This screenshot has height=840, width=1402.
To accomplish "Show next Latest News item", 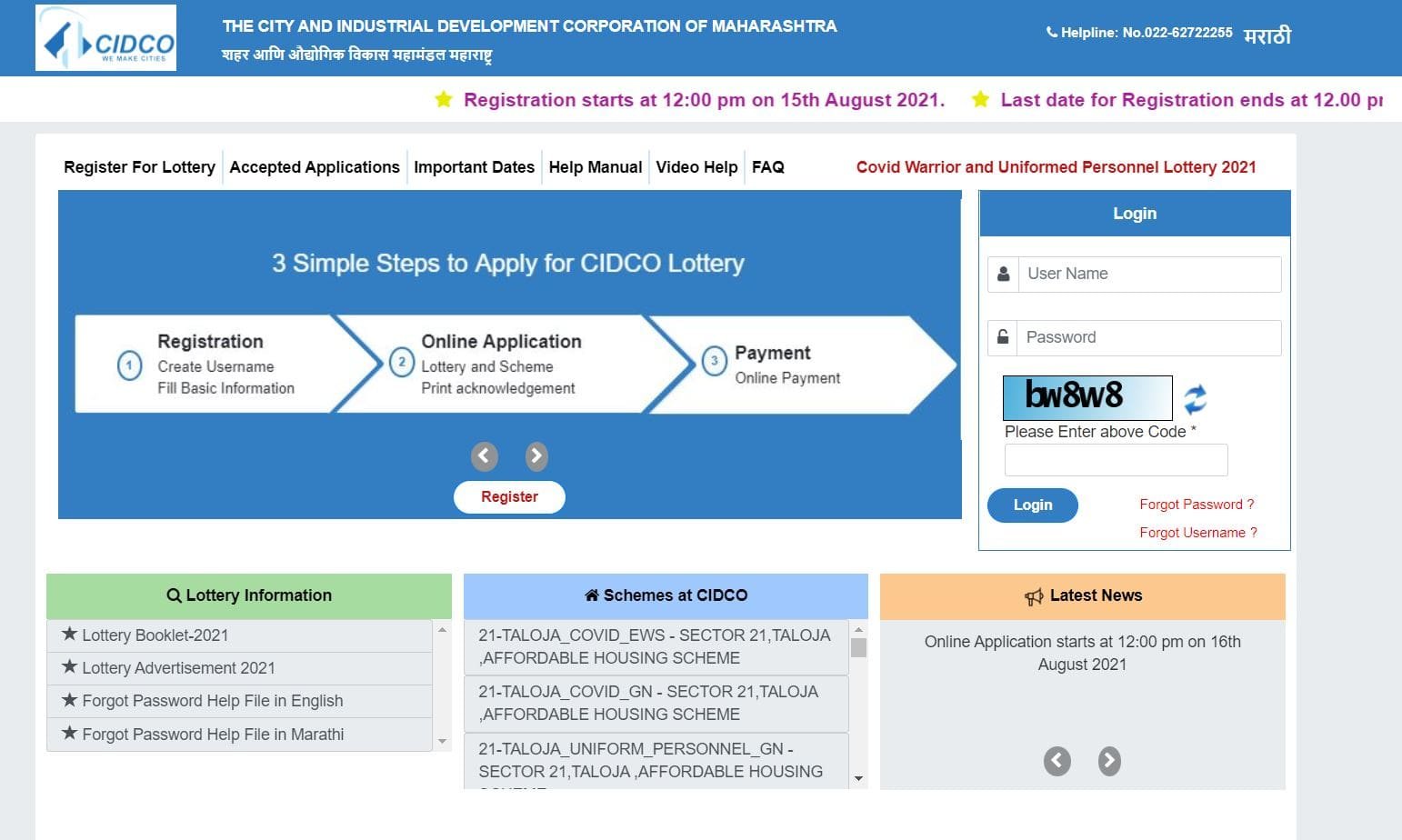I will coord(1109,761).
